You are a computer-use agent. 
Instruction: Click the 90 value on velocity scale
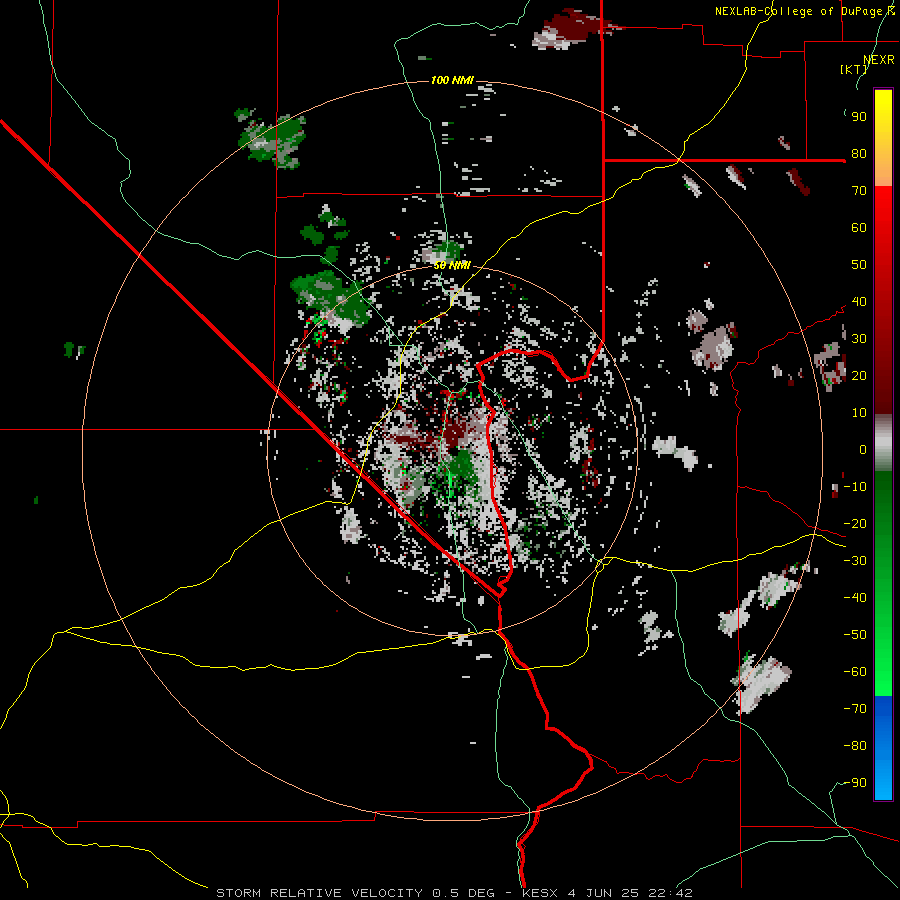tap(859, 117)
